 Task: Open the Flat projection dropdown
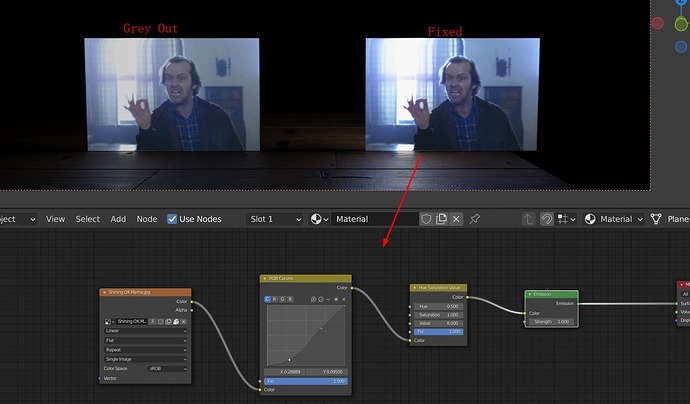[x=146, y=341]
